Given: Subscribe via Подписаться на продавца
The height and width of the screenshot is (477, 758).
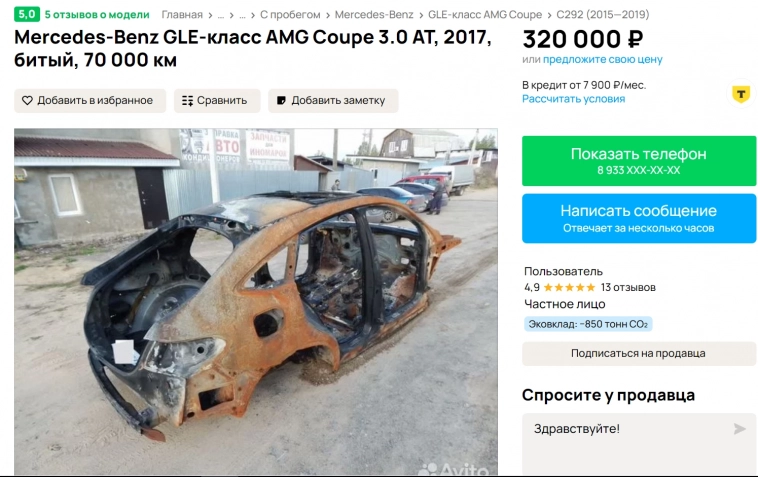Looking at the screenshot, I should [639, 353].
